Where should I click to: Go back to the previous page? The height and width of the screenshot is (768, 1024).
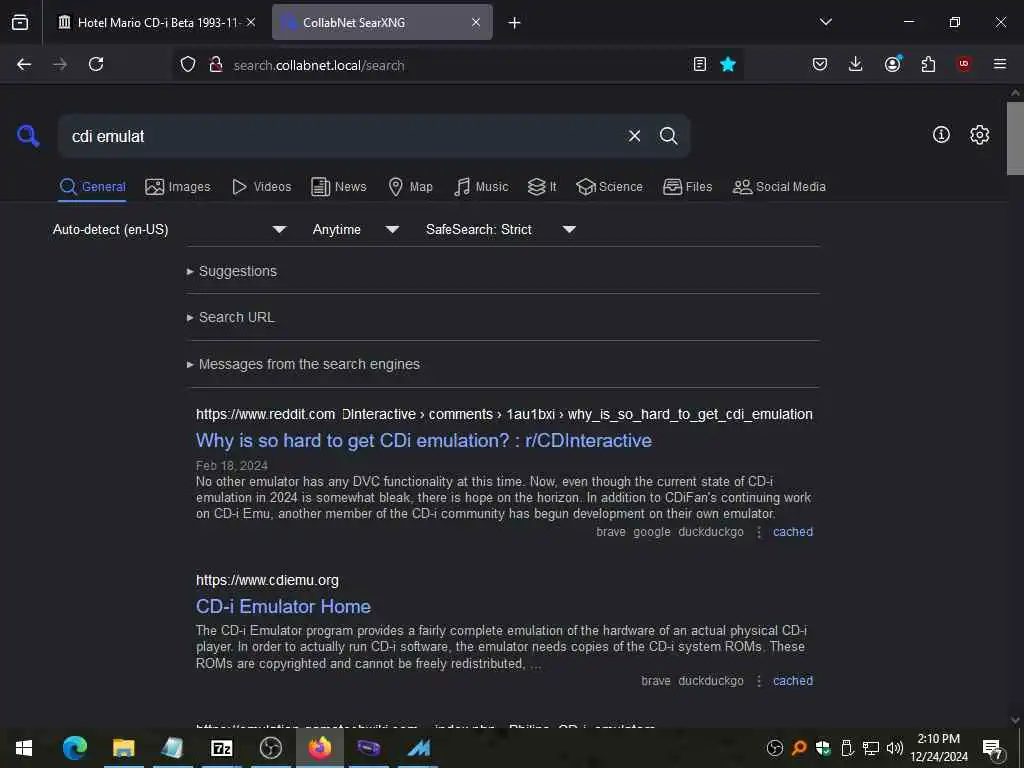(x=24, y=64)
